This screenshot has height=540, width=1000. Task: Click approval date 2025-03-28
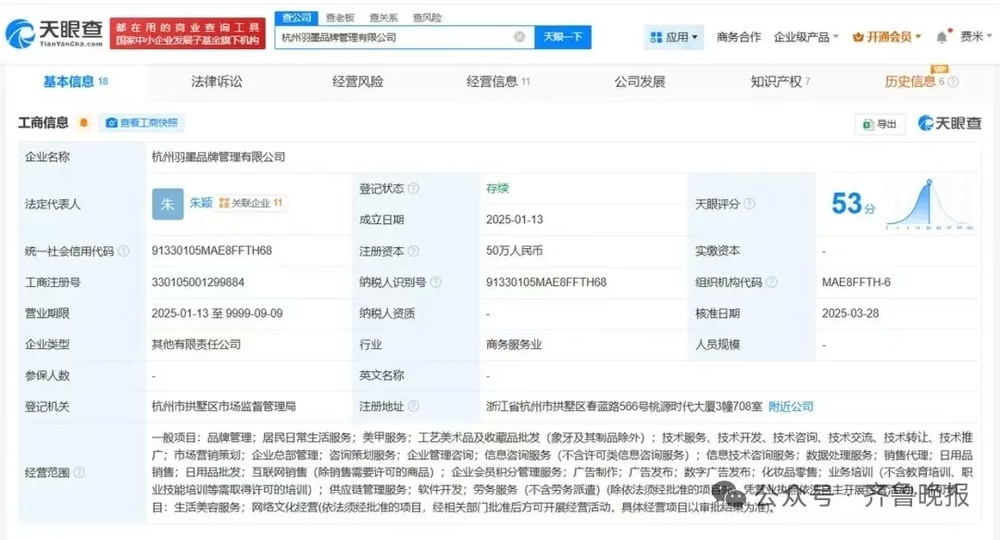point(850,313)
